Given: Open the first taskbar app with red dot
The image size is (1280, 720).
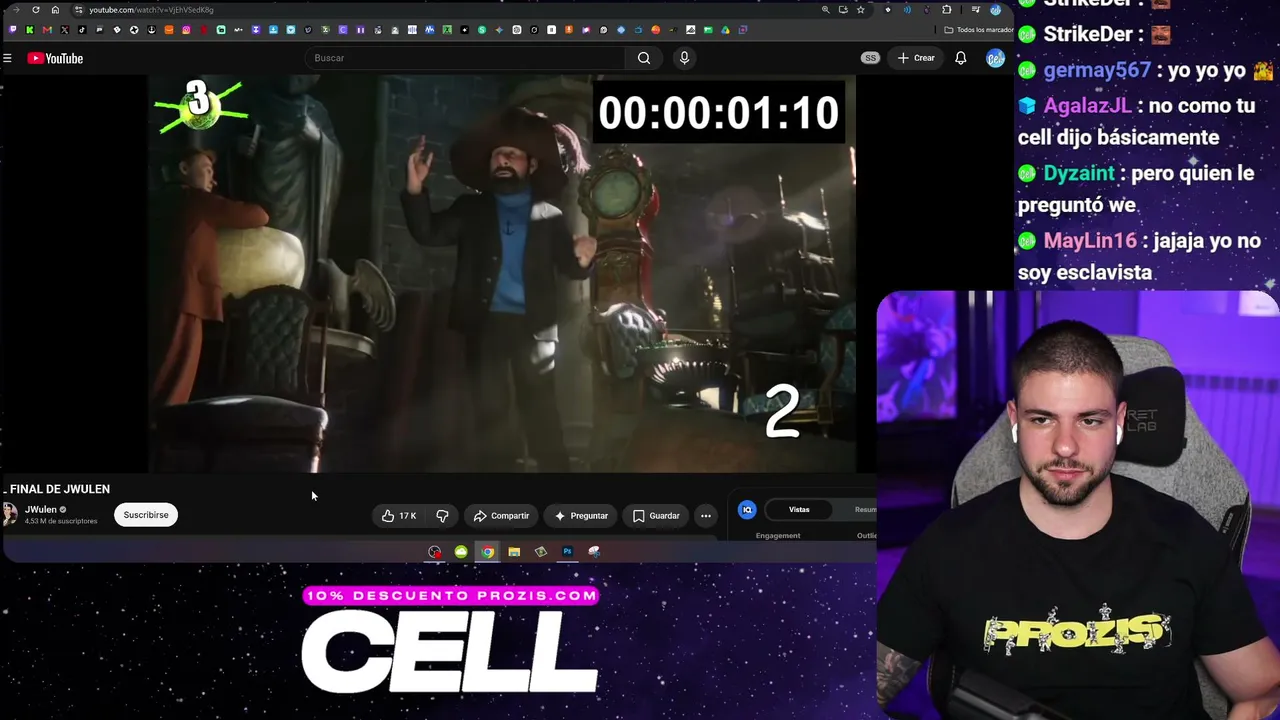Looking at the screenshot, I should pos(434,552).
